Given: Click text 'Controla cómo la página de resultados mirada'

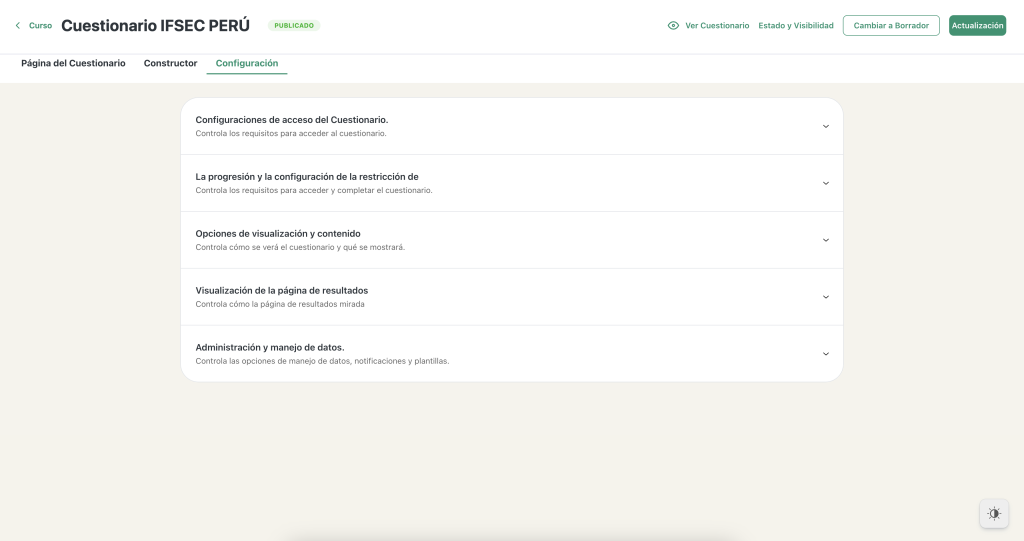Looking at the screenshot, I should pyautogui.click(x=280, y=304).
